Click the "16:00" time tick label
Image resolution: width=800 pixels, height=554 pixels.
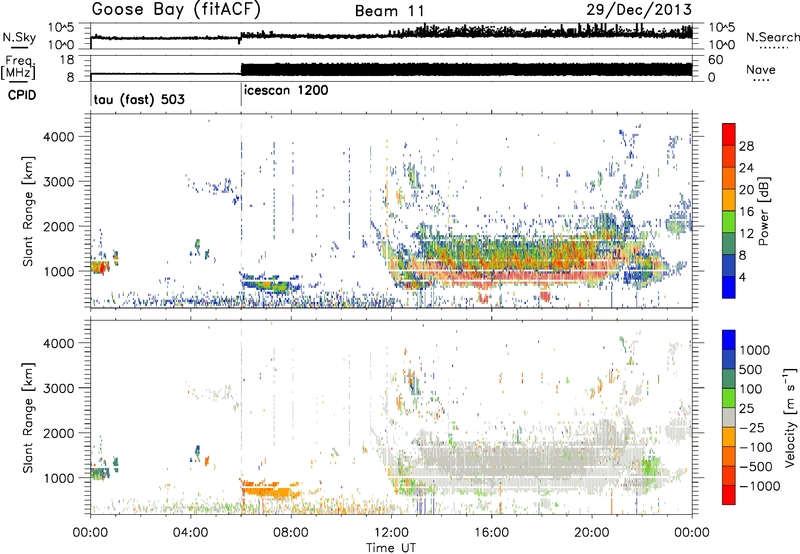(491, 533)
